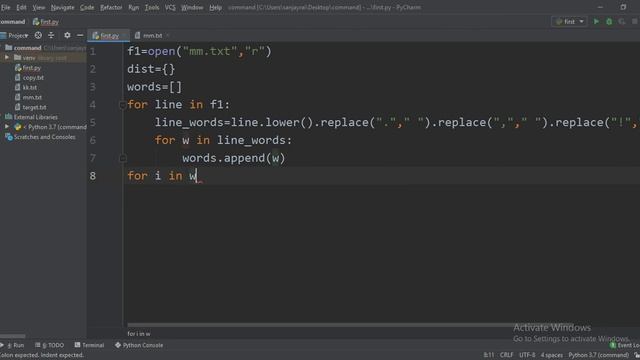Select Scratches and Consoles node
Screen dimensions: 640x360
[44, 137]
